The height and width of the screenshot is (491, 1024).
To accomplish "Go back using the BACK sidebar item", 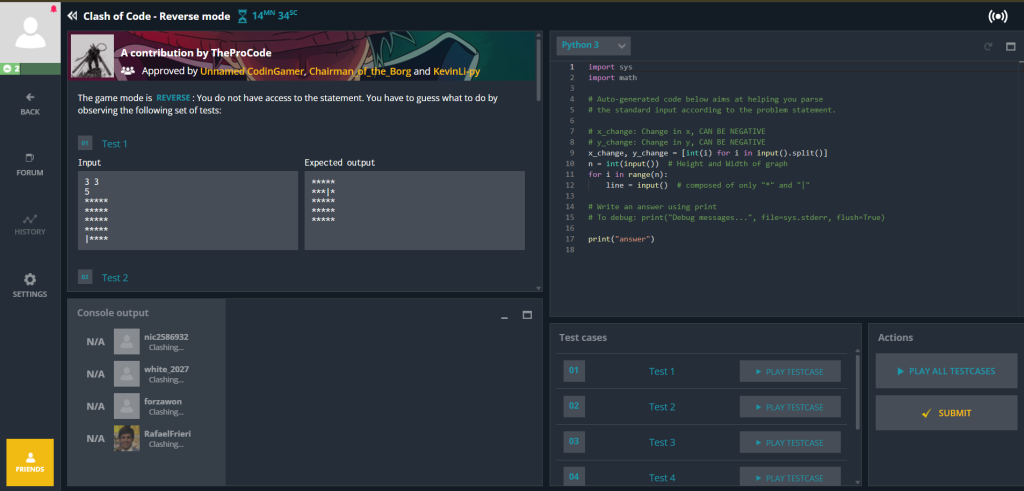I will (30, 104).
